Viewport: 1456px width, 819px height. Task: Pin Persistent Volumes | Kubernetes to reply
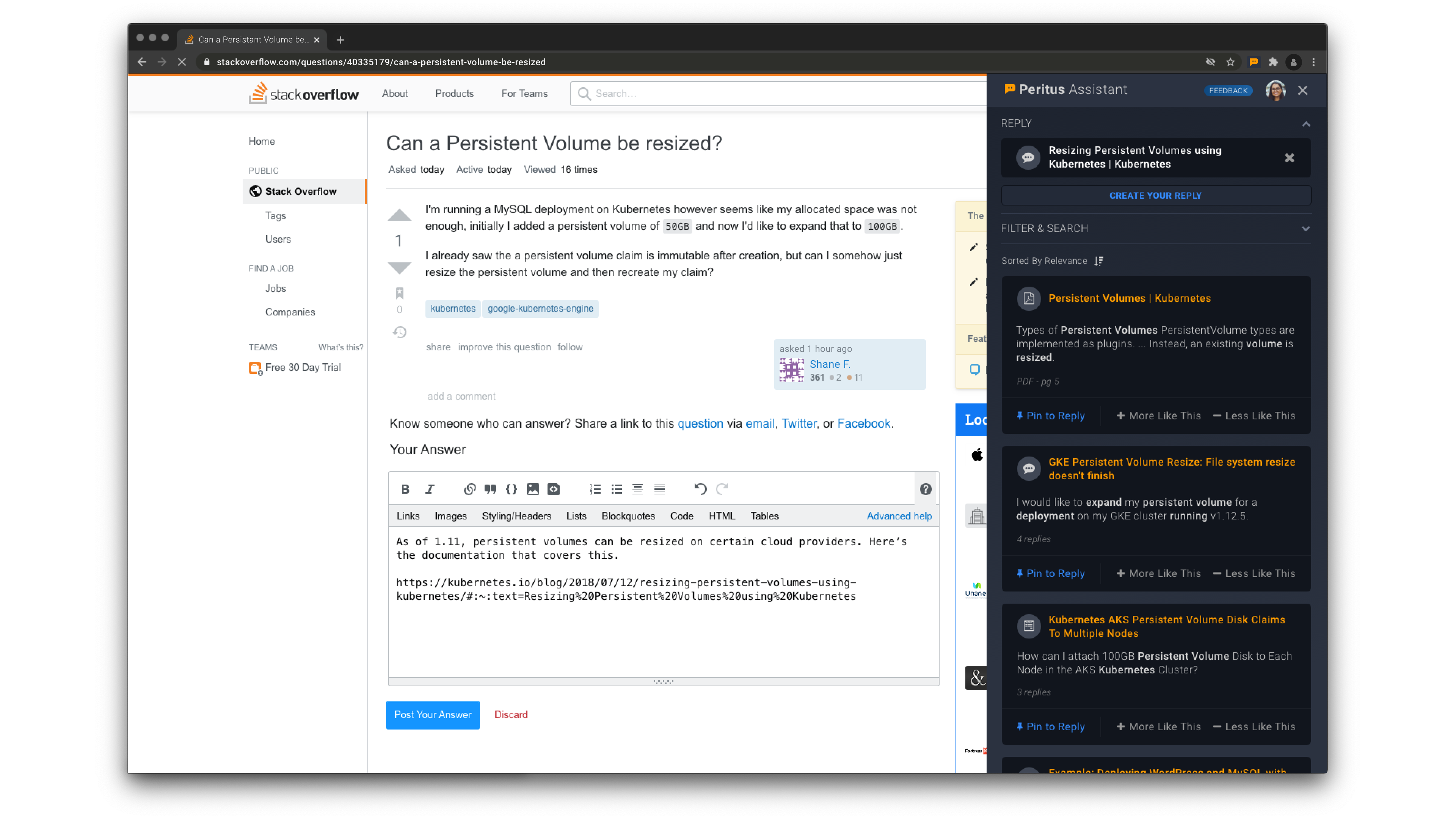click(1050, 416)
